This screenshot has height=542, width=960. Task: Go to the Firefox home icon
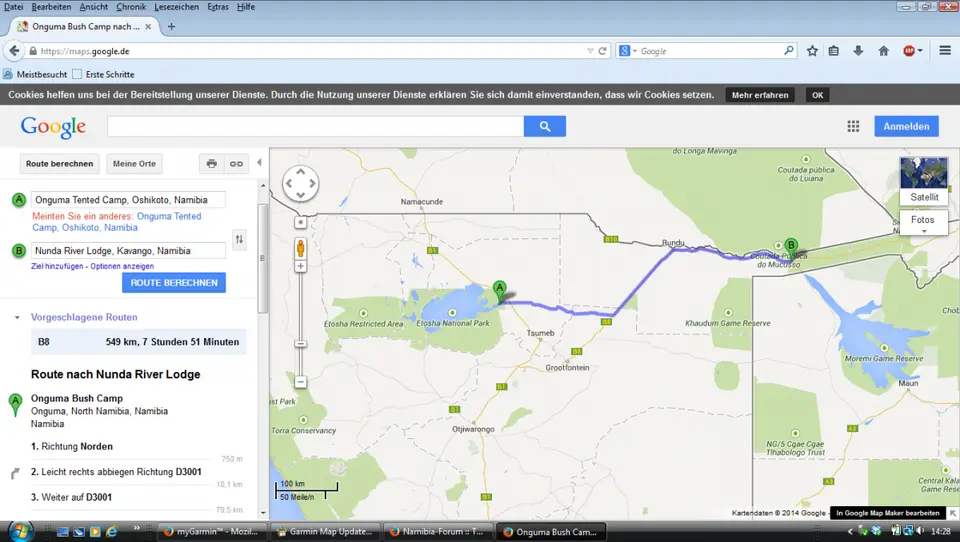coord(883,51)
